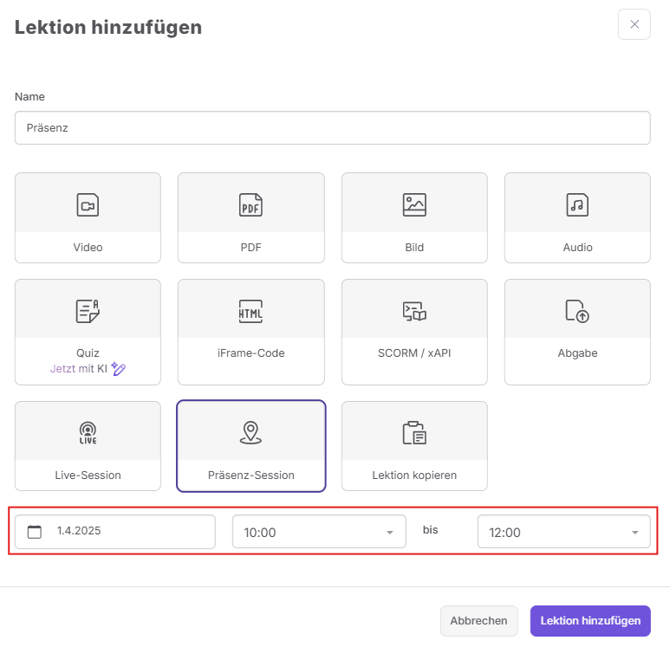670x647 pixels.
Task: Click the Live-Session card label
Action: [x=88, y=475]
